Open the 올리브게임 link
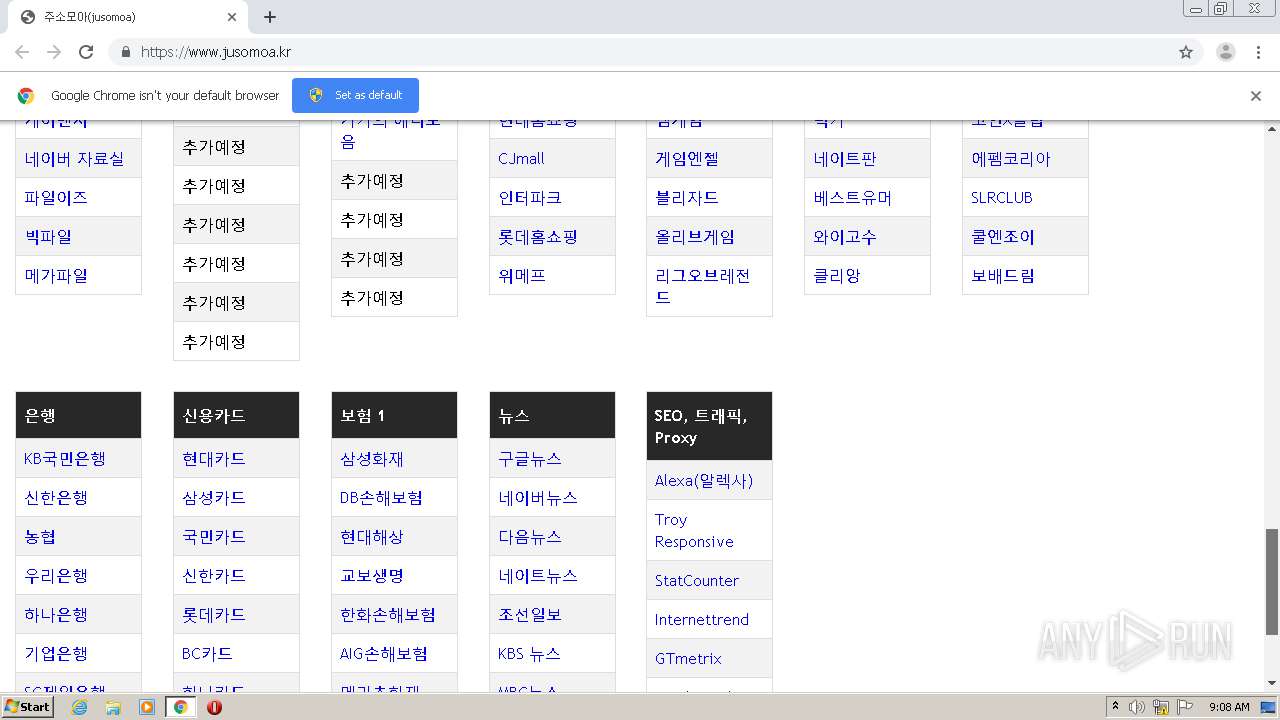 (x=695, y=237)
